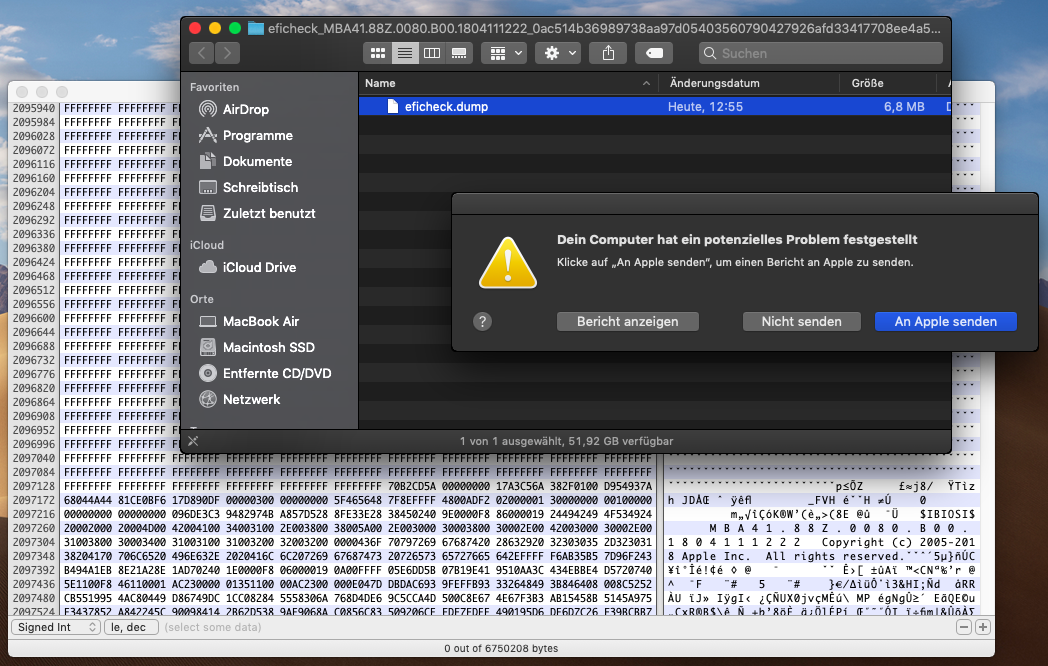Screen dimensions: 1048x666
Task: Click the minus button in hex editor
Action: 964,627
